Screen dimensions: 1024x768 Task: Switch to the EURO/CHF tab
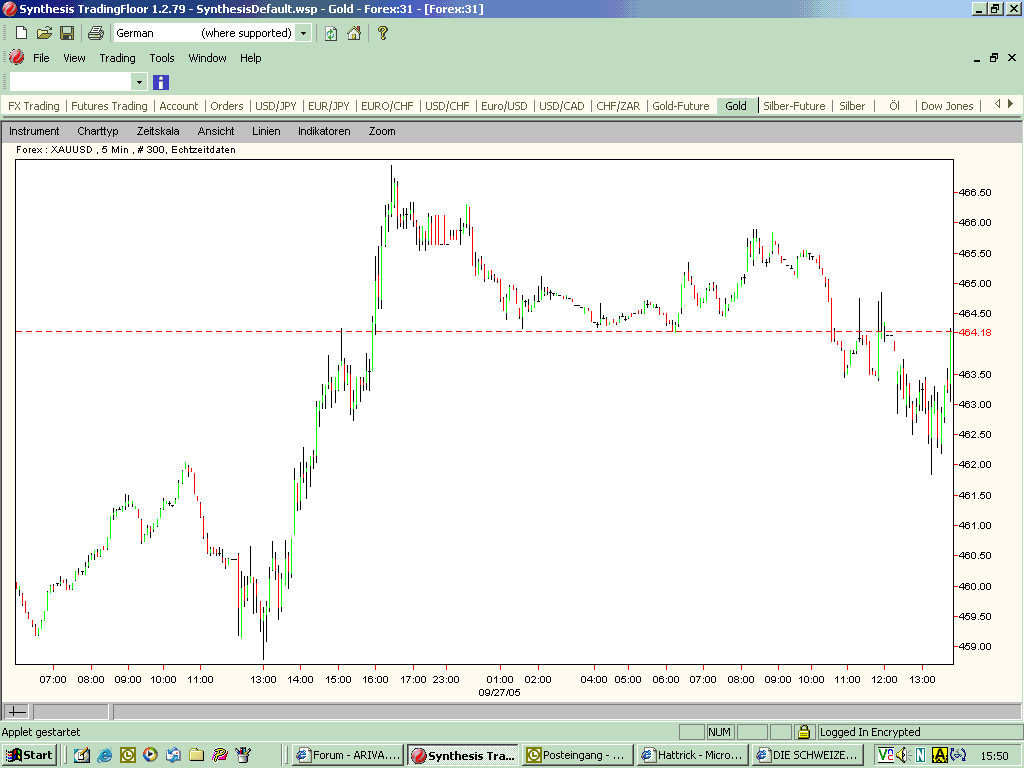click(x=387, y=106)
